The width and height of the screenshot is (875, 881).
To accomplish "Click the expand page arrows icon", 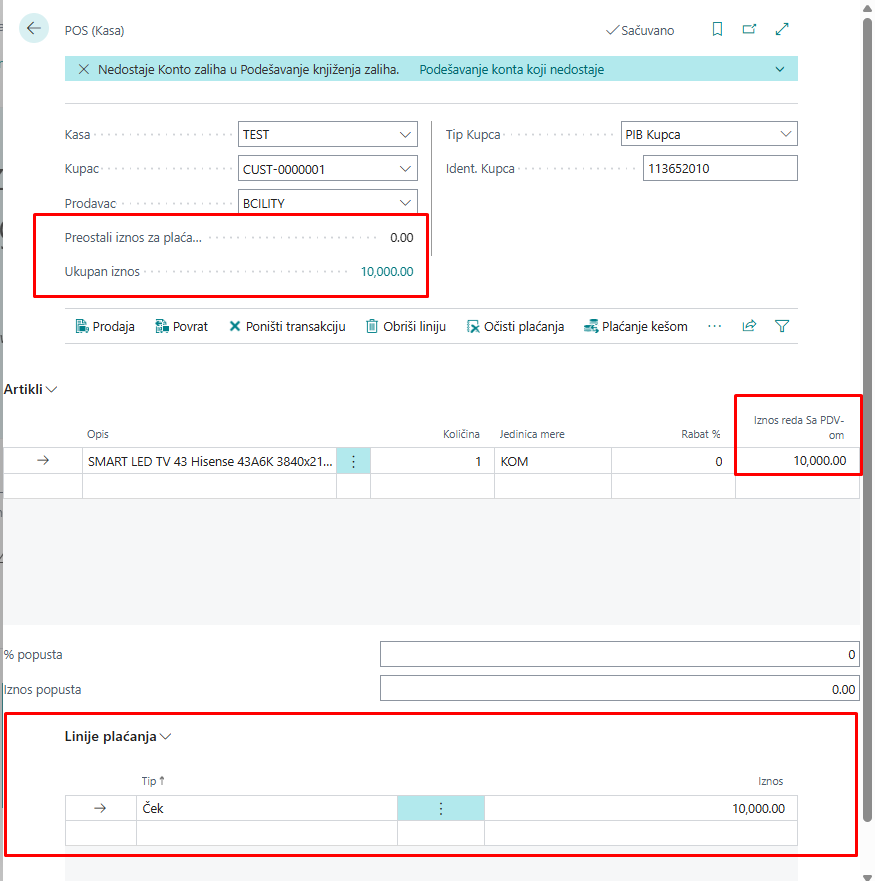I will 782,30.
